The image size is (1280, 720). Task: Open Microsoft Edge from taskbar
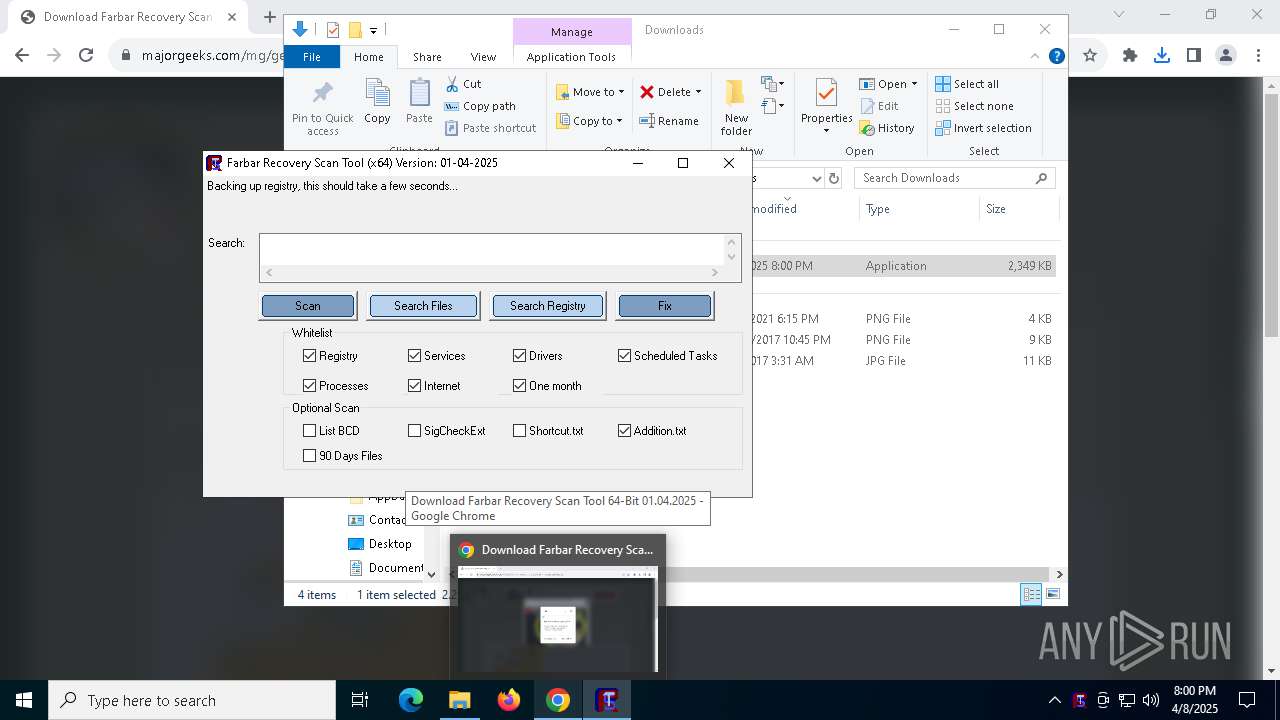point(411,700)
